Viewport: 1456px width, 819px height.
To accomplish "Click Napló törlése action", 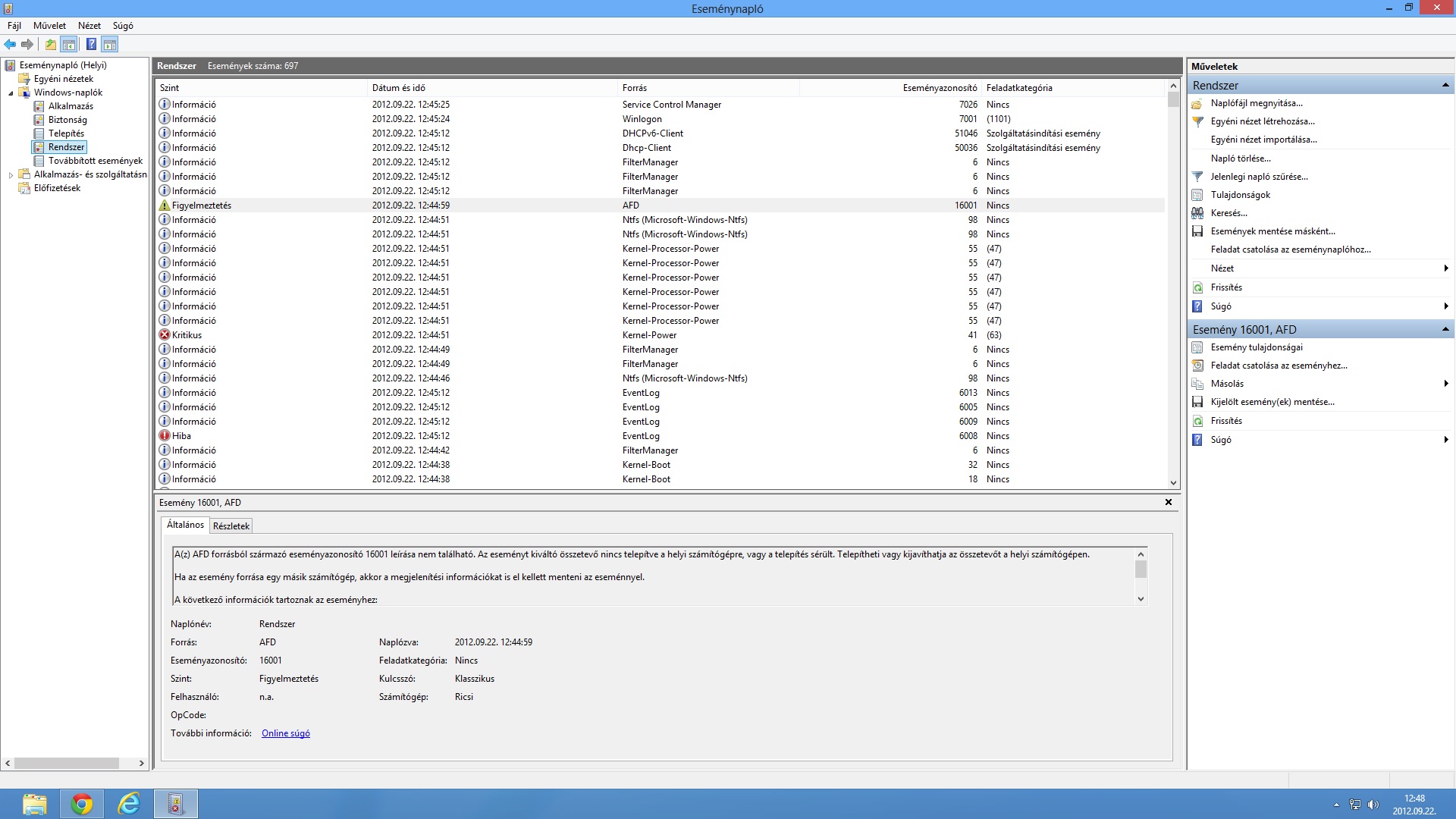I will [1240, 158].
